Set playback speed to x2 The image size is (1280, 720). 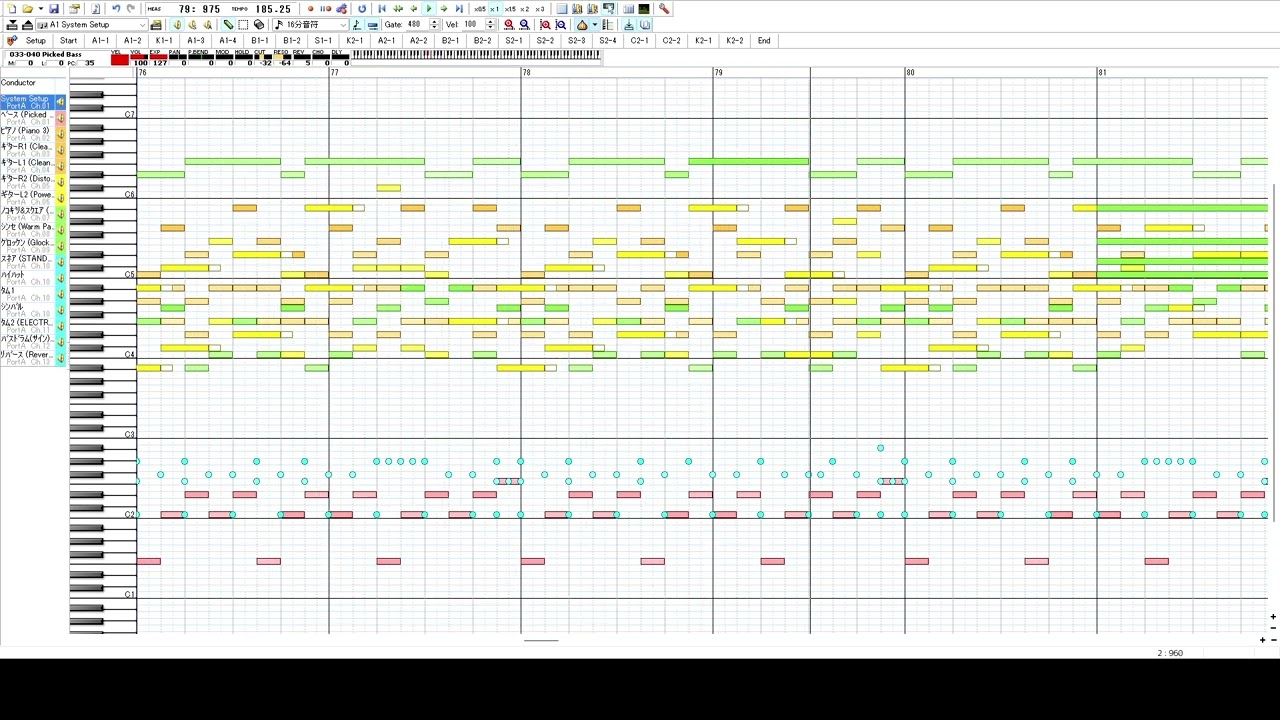pos(524,9)
